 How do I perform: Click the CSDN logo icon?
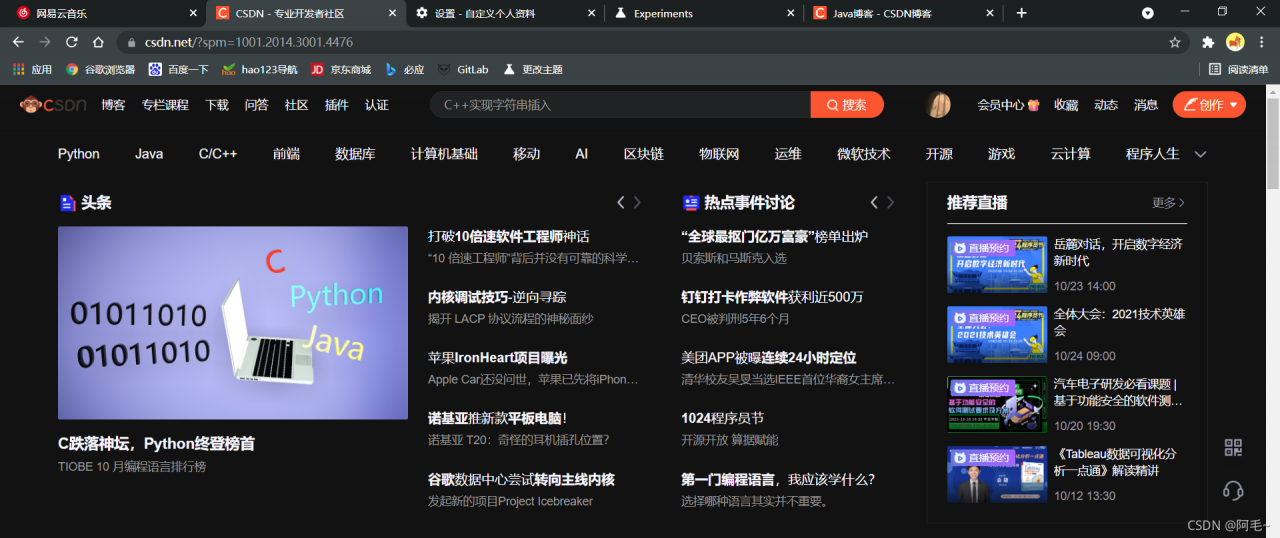pyautogui.click(x=53, y=104)
